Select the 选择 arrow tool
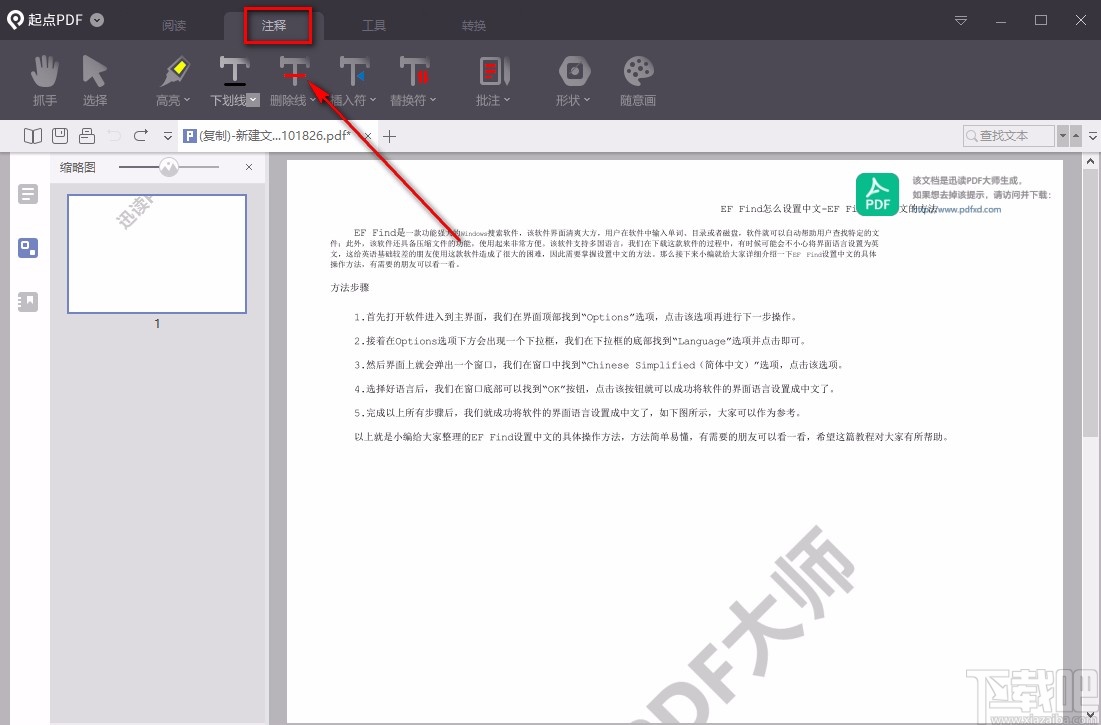 [95, 81]
